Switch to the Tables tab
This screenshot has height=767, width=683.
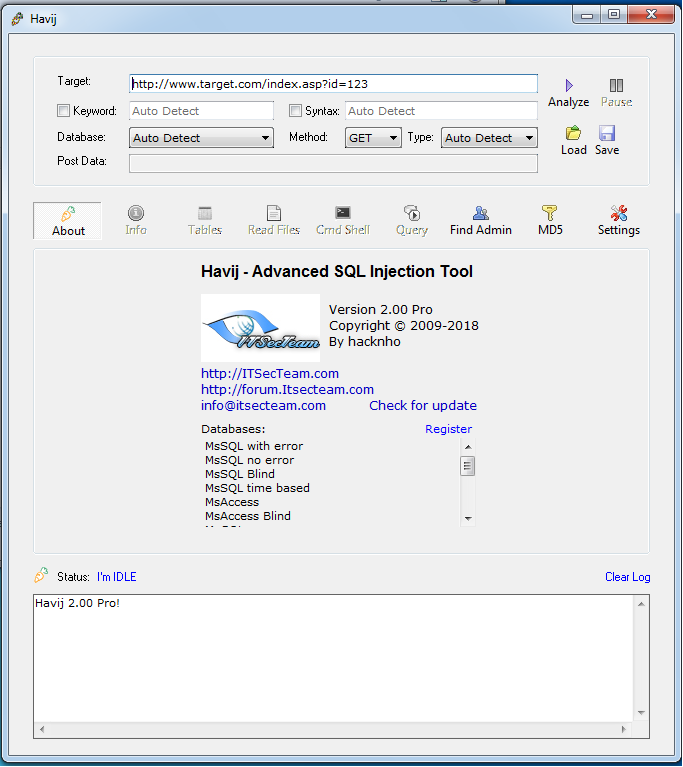(205, 221)
